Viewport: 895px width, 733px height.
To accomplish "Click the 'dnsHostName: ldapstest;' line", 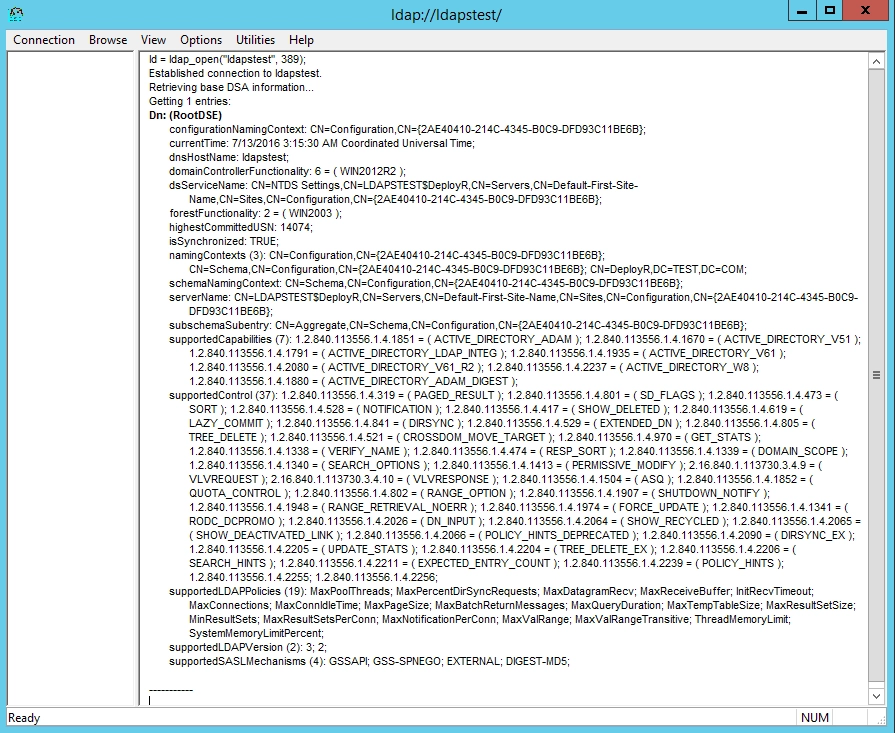I will tap(229, 158).
